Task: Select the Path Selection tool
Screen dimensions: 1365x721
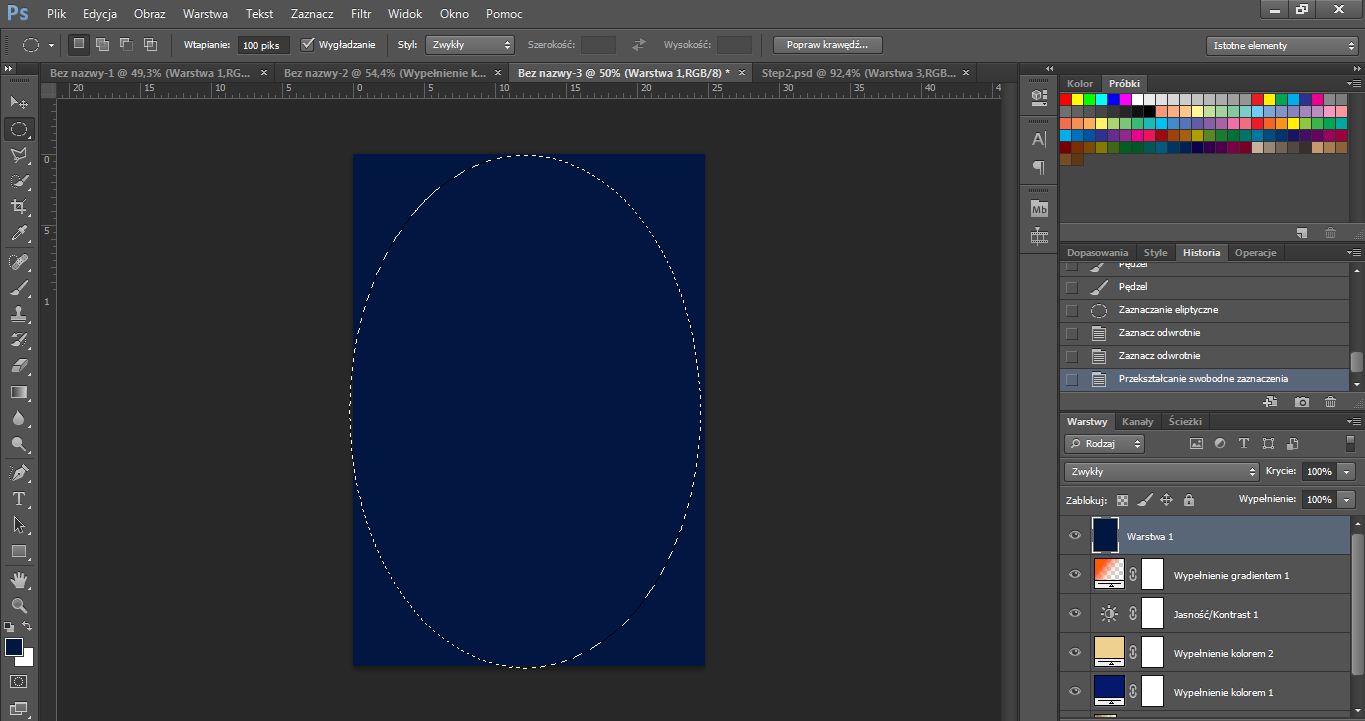Action: [x=19, y=524]
